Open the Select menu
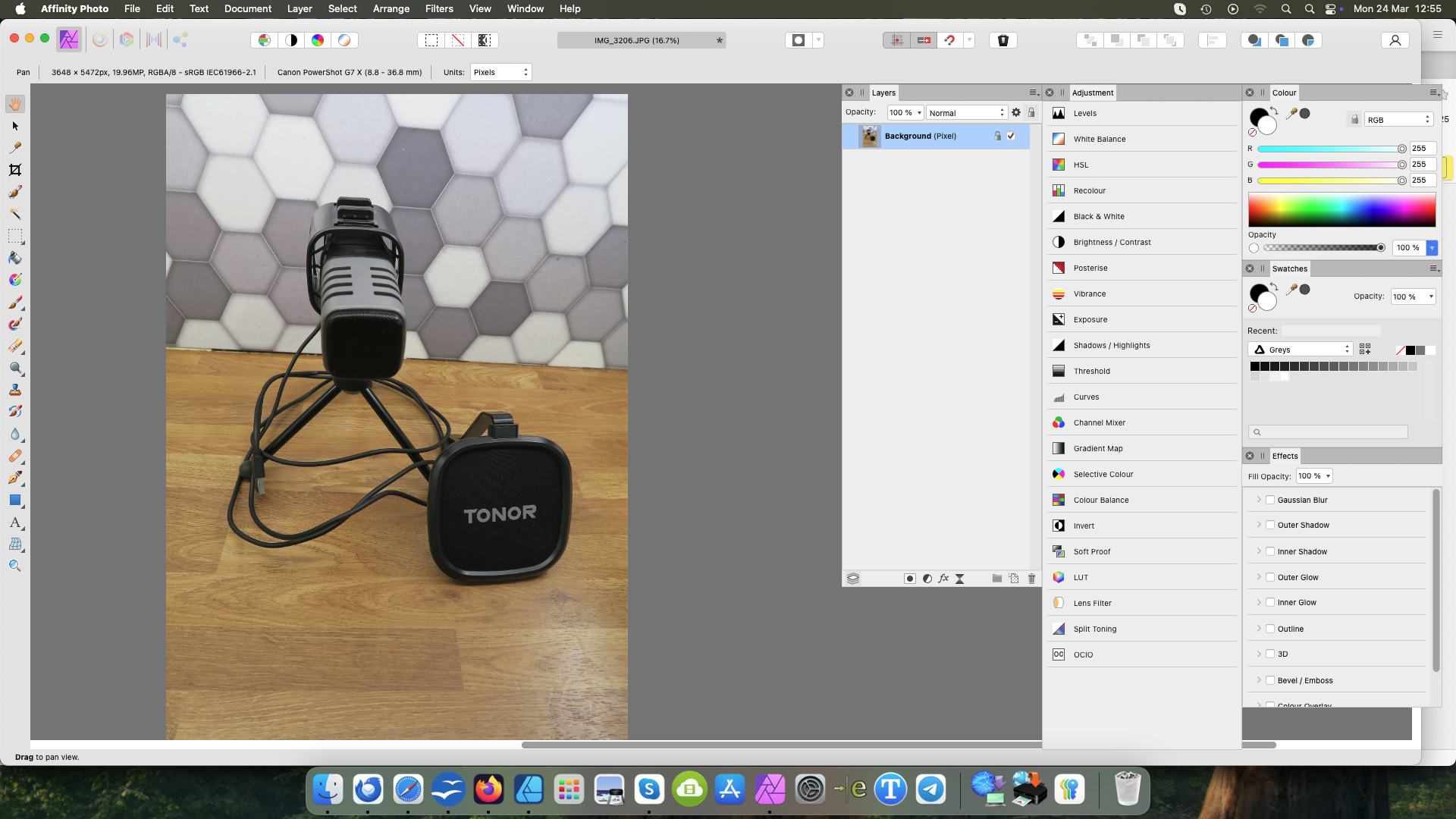Viewport: 1456px width, 819px height. 343,8
